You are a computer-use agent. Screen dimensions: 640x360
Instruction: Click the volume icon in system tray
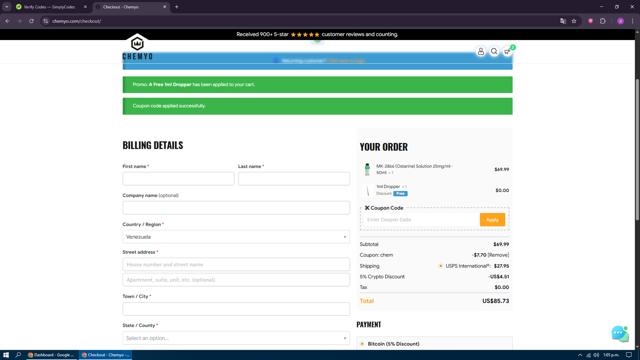tap(596, 355)
